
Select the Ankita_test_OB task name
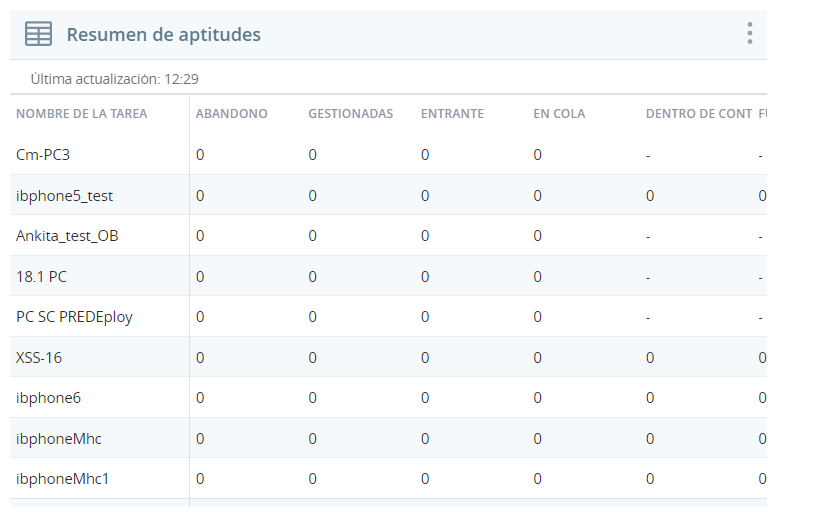pos(67,236)
